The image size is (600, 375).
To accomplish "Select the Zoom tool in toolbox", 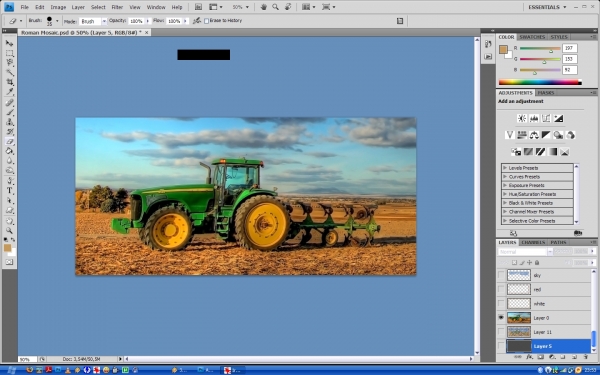I will point(10,230).
